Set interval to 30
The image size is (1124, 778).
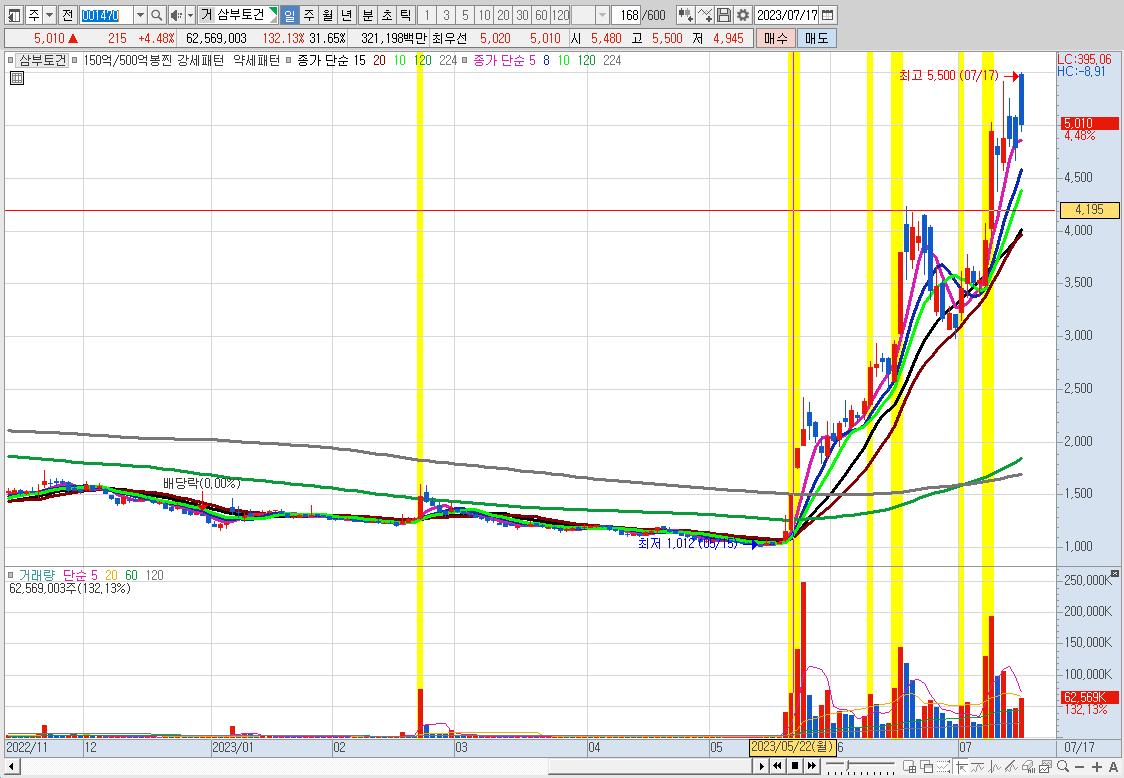tap(523, 15)
